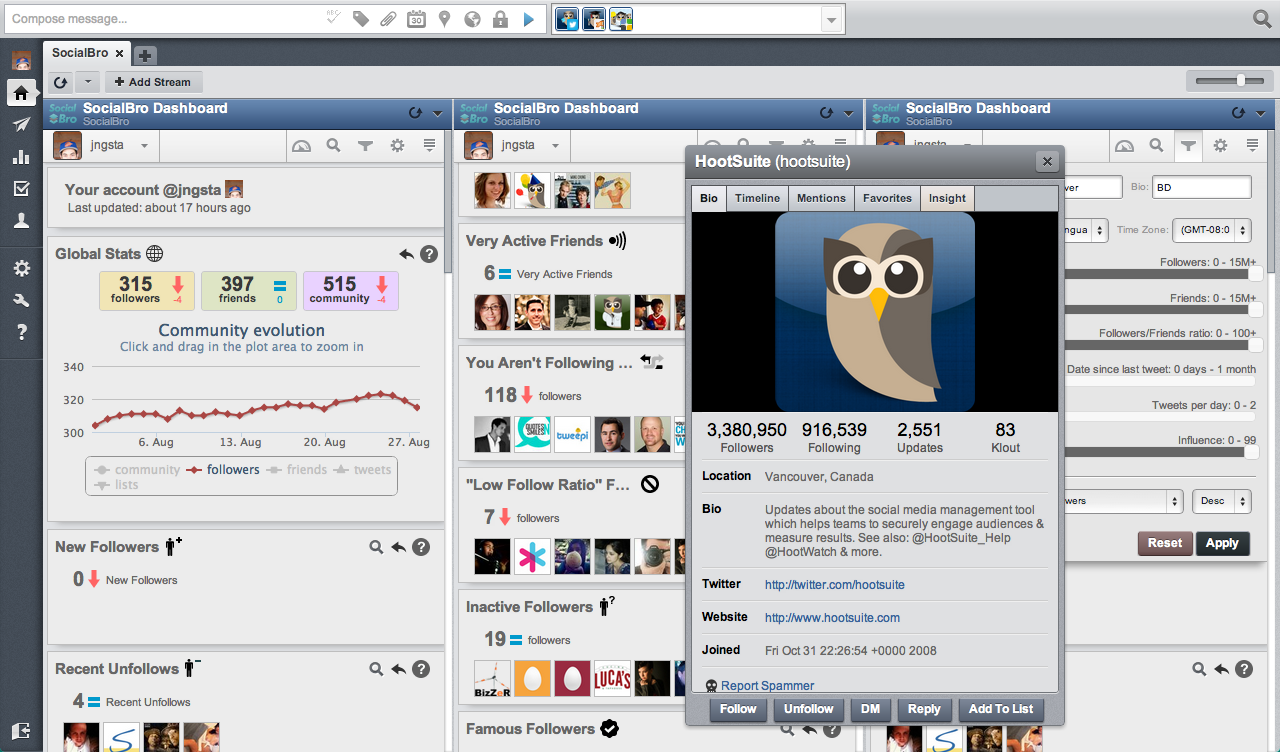Click the New Followers search icon
Viewport: 1280px width, 752px height.
(376, 547)
